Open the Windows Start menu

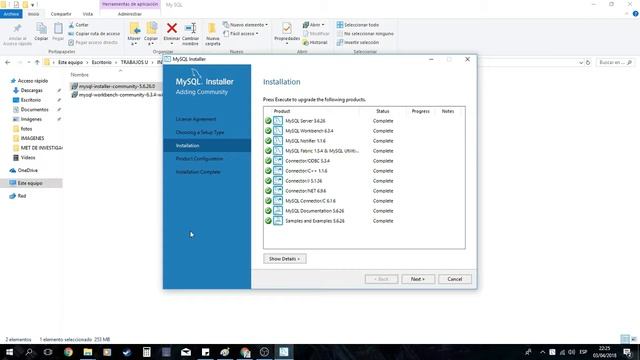tap(9, 352)
